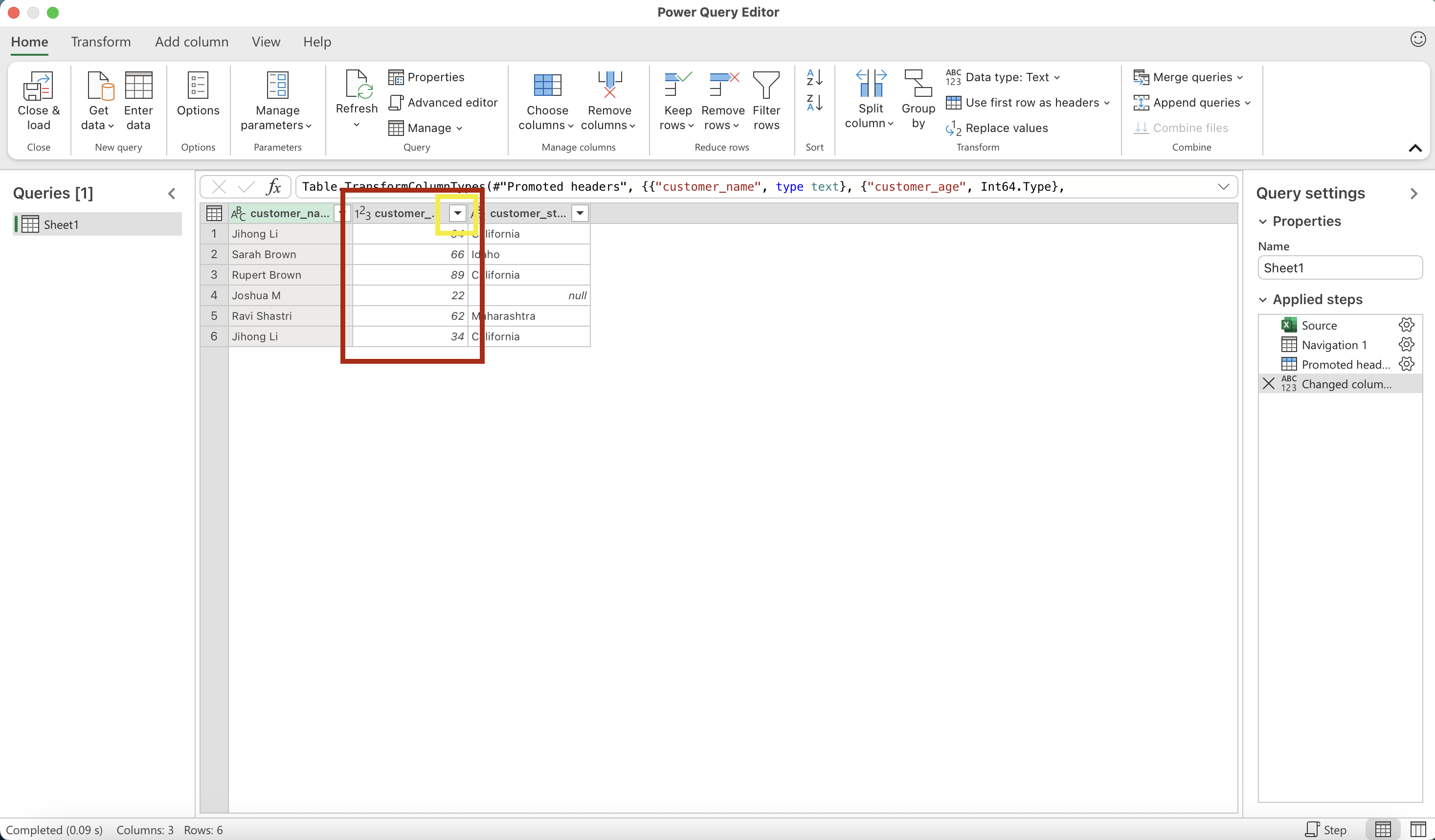Click the Group by icon
This screenshot has height=840, width=1435.
(918, 85)
